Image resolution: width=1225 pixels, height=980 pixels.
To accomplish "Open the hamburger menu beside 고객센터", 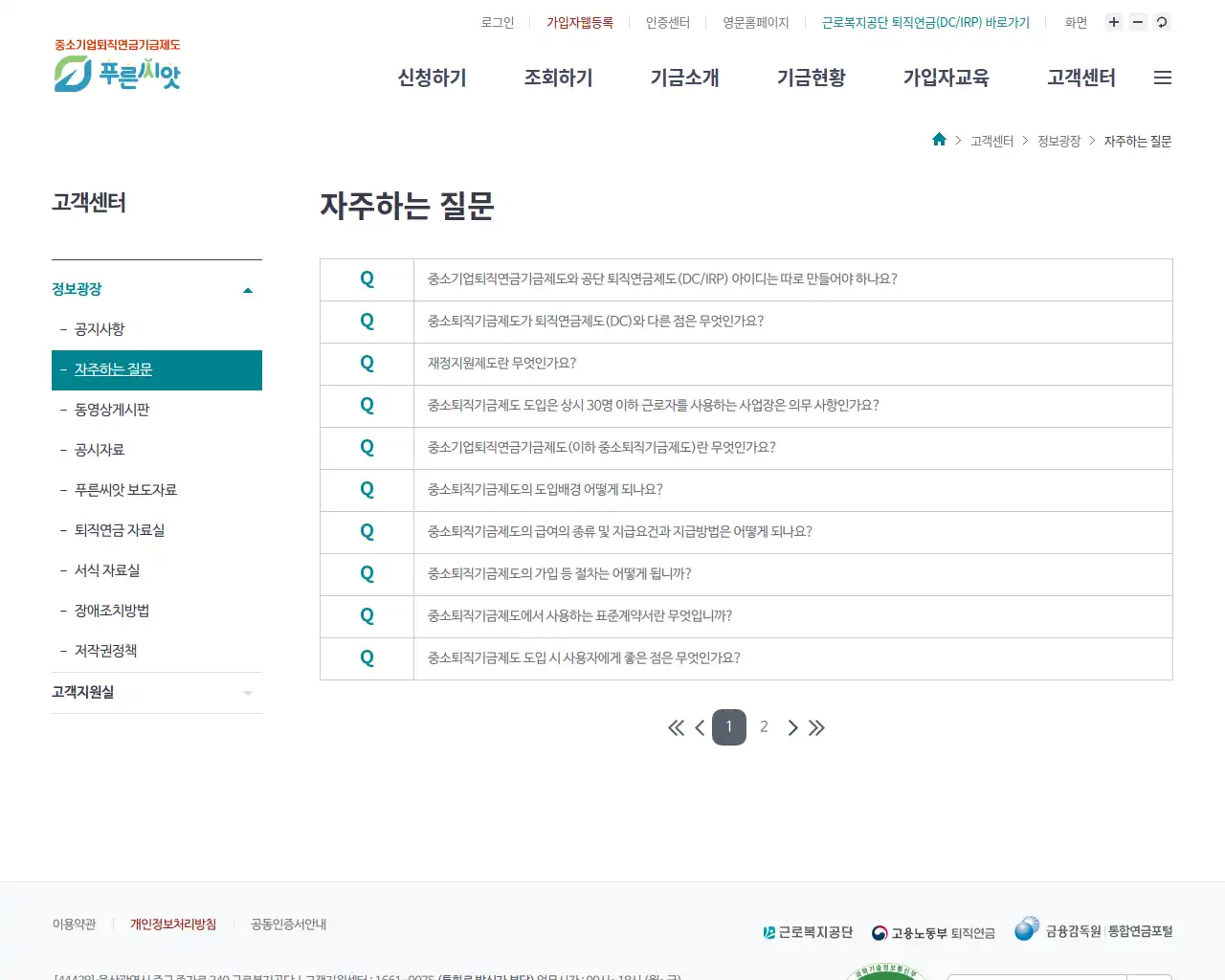I will tap(1163, 78).
